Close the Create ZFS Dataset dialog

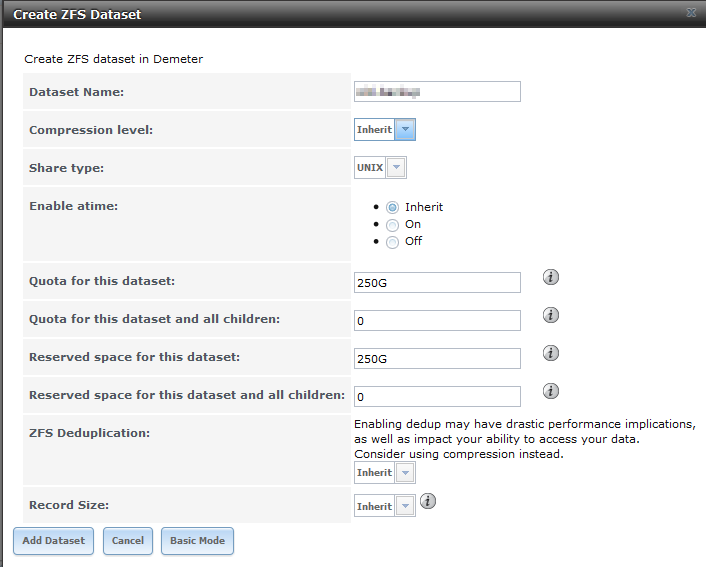691,14
